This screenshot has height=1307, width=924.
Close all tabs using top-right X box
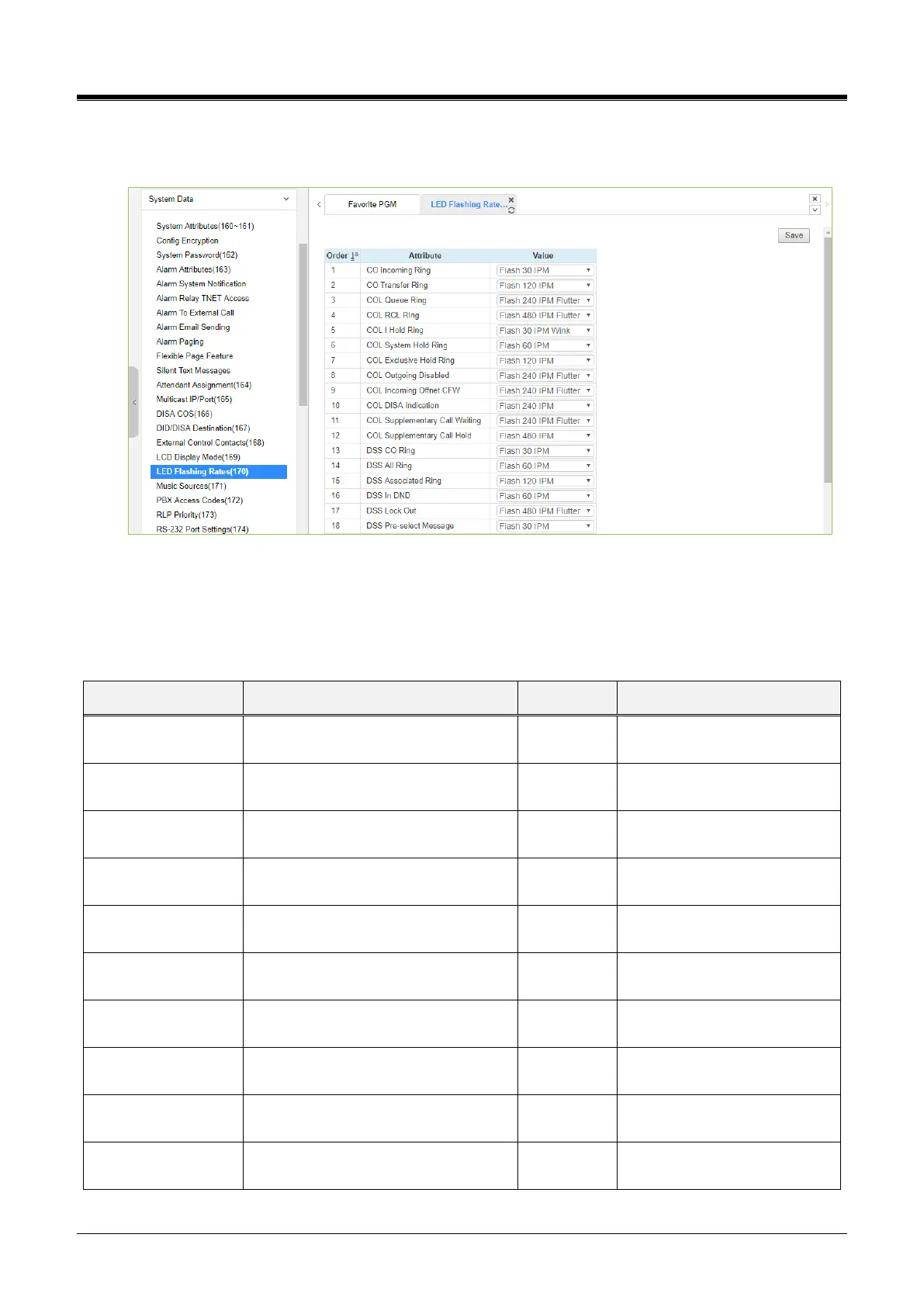[x=815, y=199]
